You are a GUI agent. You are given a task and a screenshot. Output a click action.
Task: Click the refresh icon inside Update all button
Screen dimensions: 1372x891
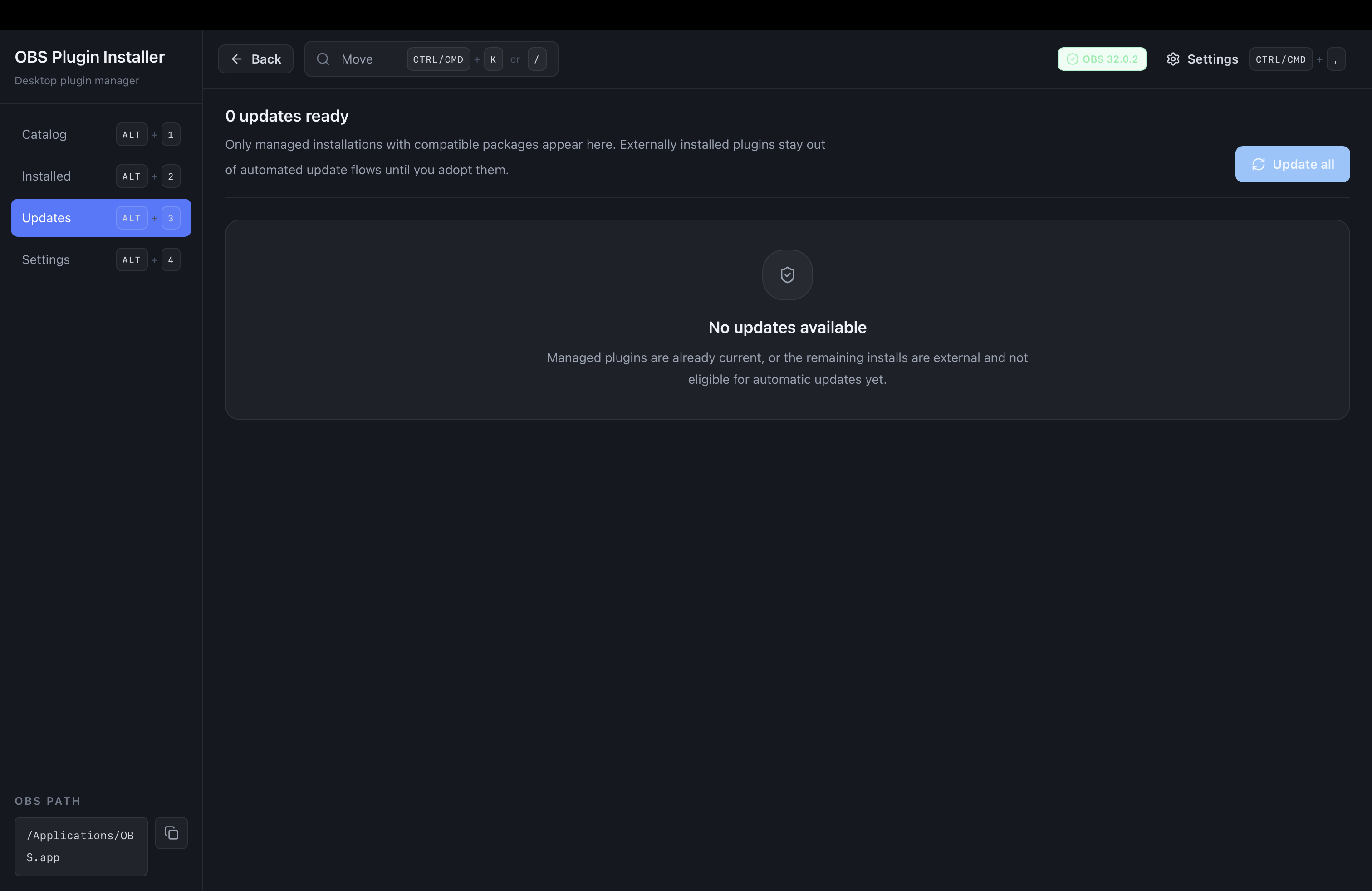[x=1259, y=164]
